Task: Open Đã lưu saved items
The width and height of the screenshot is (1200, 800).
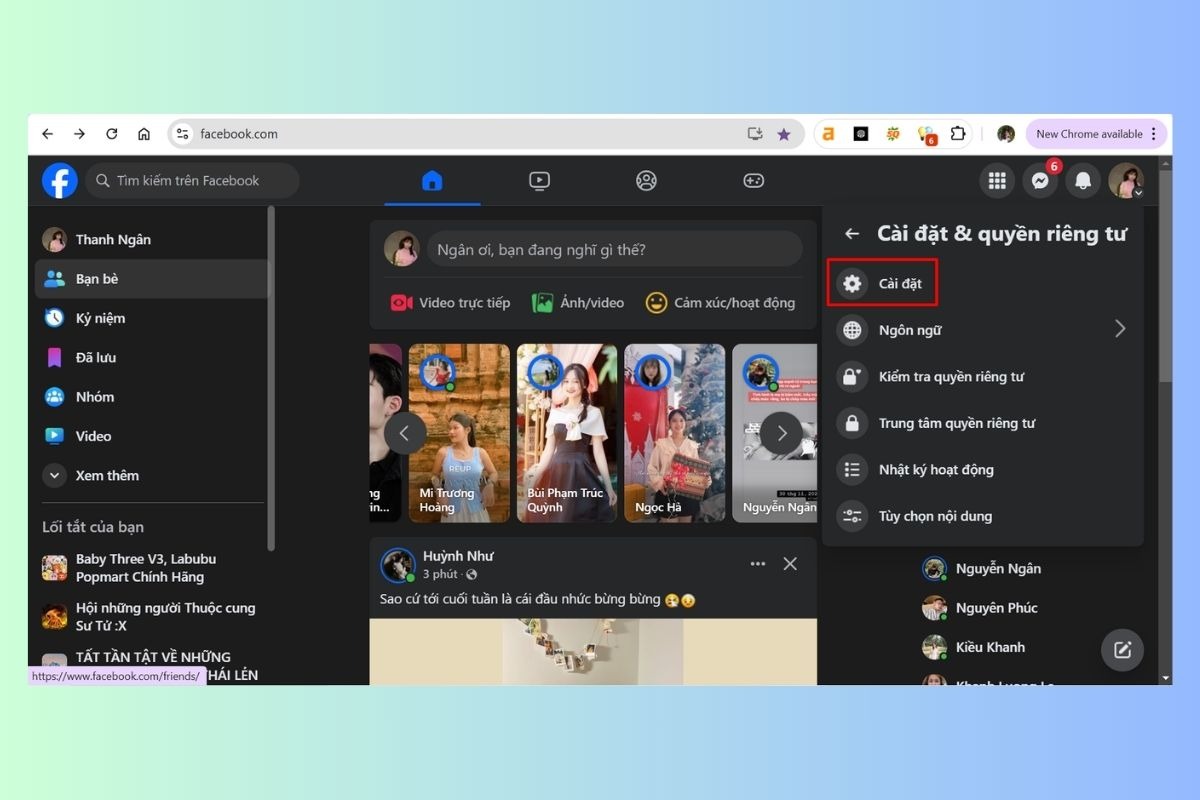Action: pyautogui.click(x=152, y=358)
